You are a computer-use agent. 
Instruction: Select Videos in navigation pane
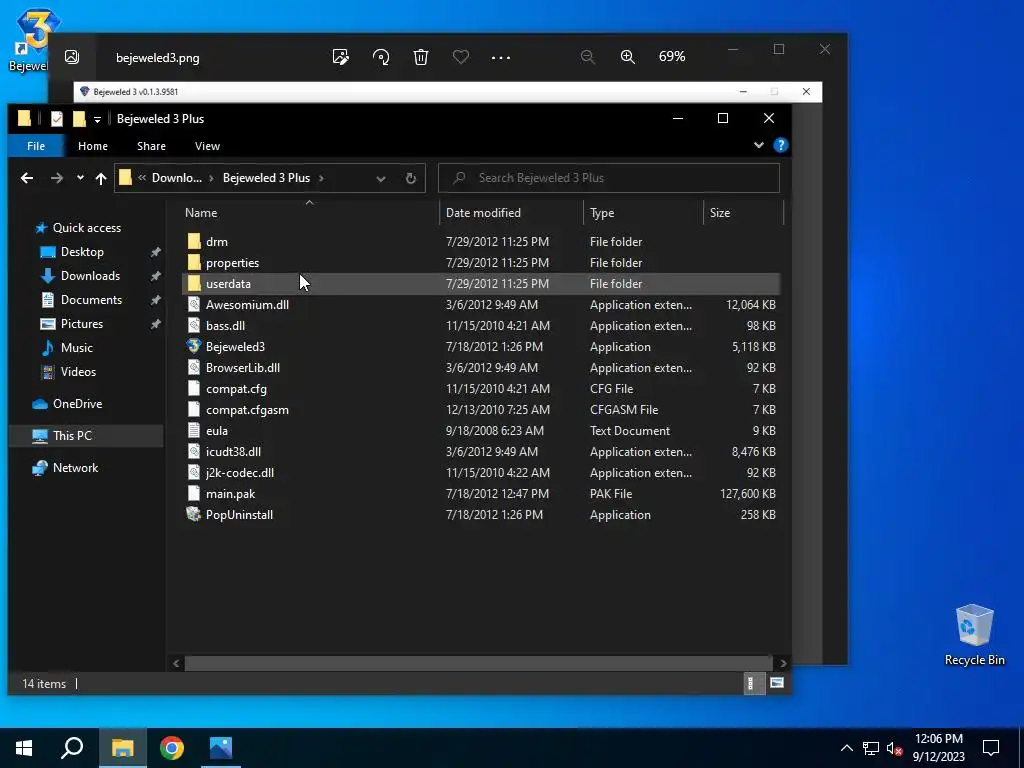[x=78, y=372]
